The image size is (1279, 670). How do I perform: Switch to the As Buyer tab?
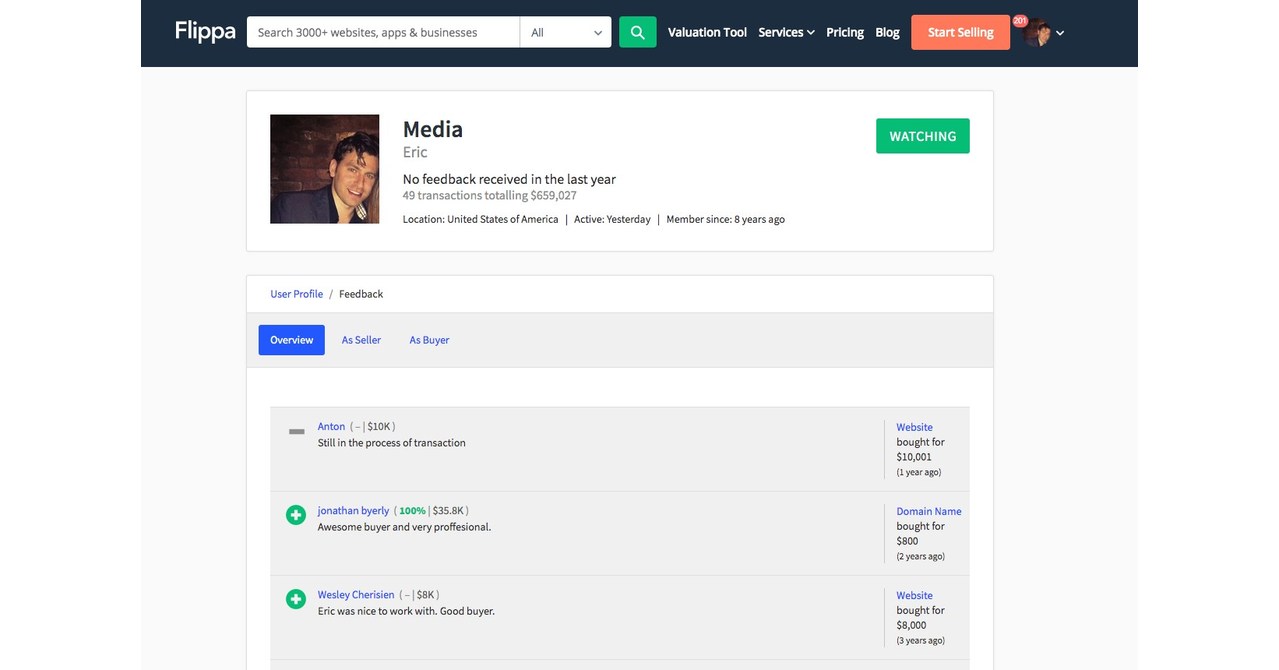(x=429, y=340)
